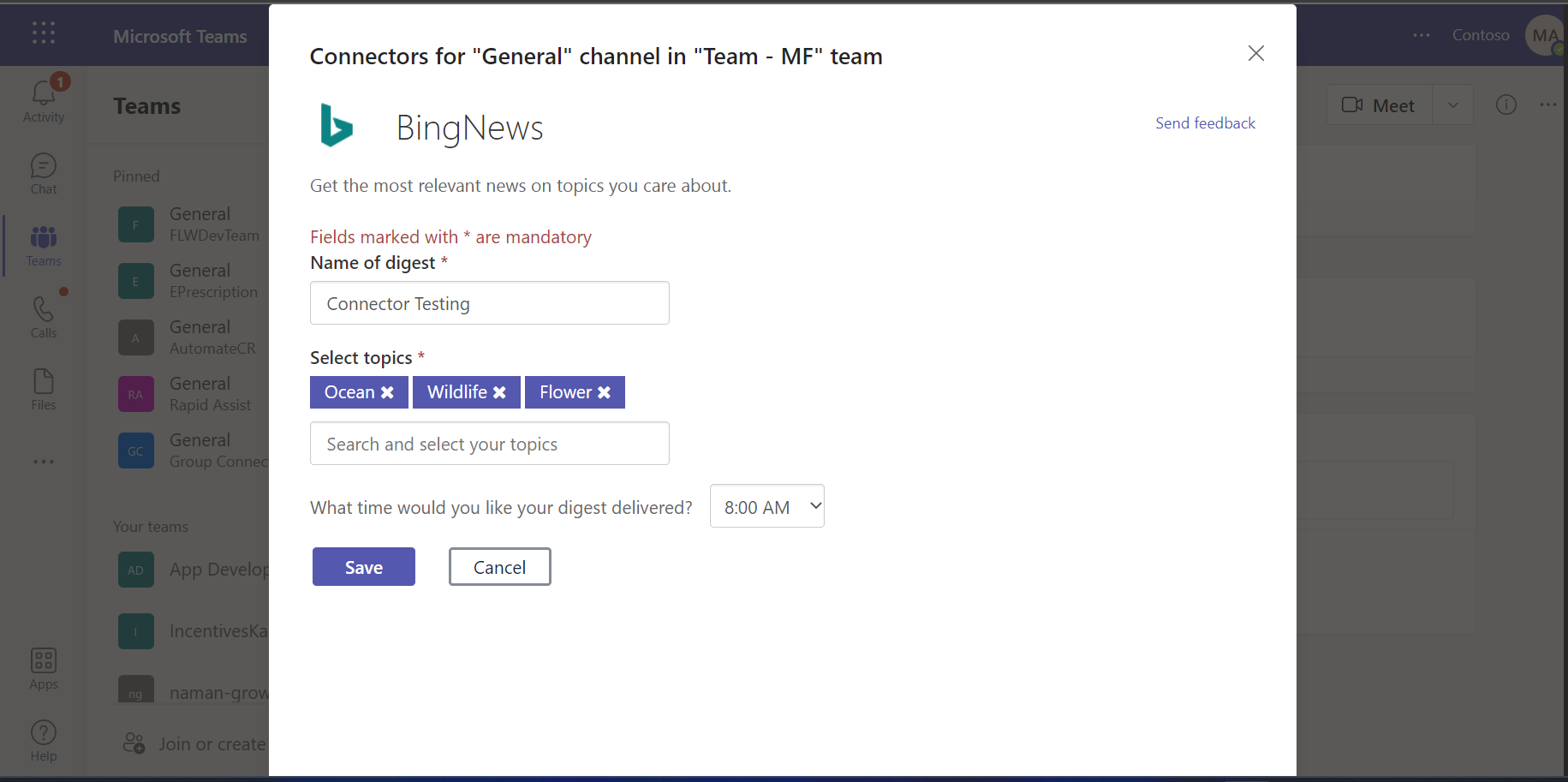Click the Wildlife topic tag label
Viewport: 1568px width, 782px height.
pos(457,392)
